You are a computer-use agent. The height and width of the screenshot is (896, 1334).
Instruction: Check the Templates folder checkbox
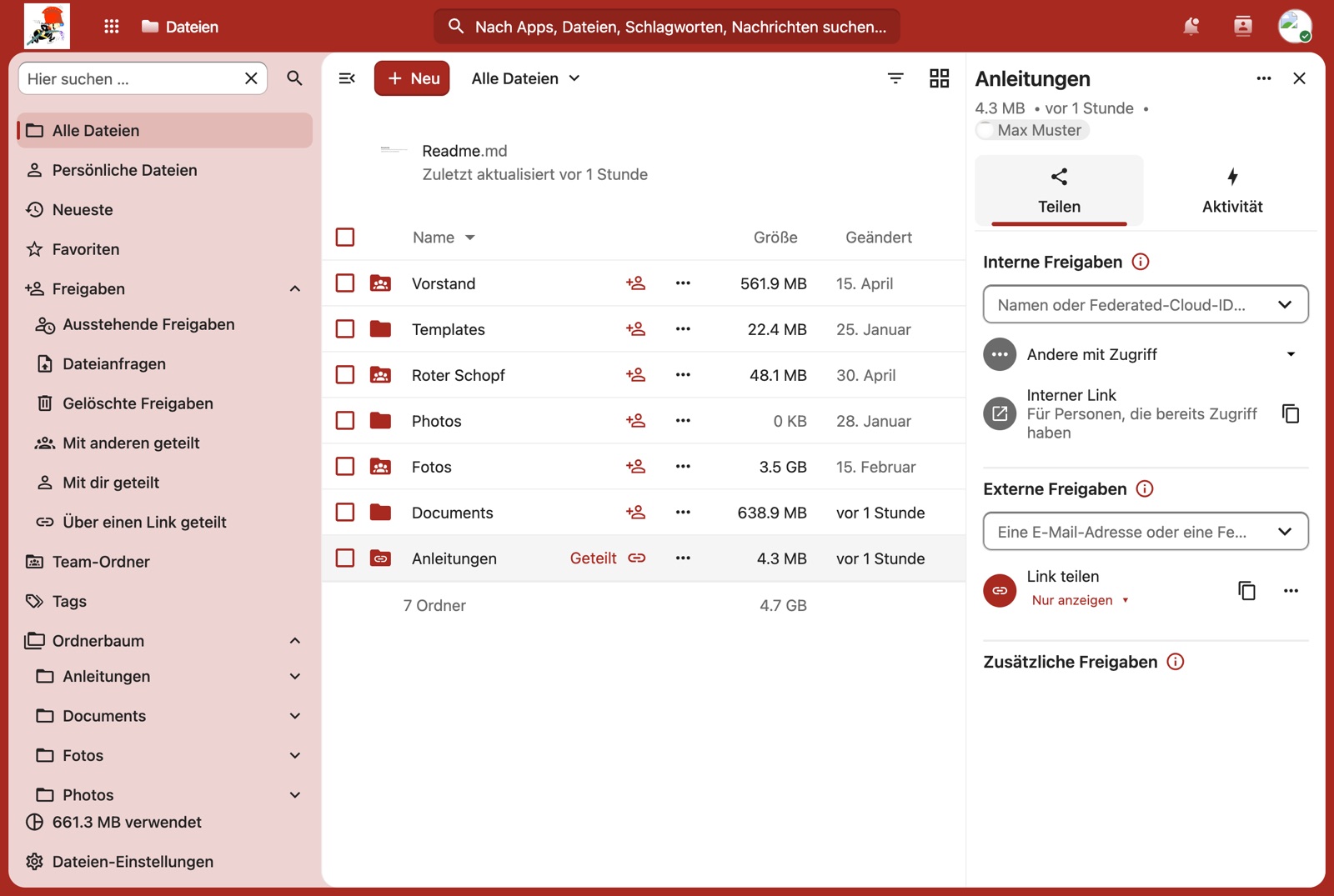pyautogui.click(x=345, y=329)
